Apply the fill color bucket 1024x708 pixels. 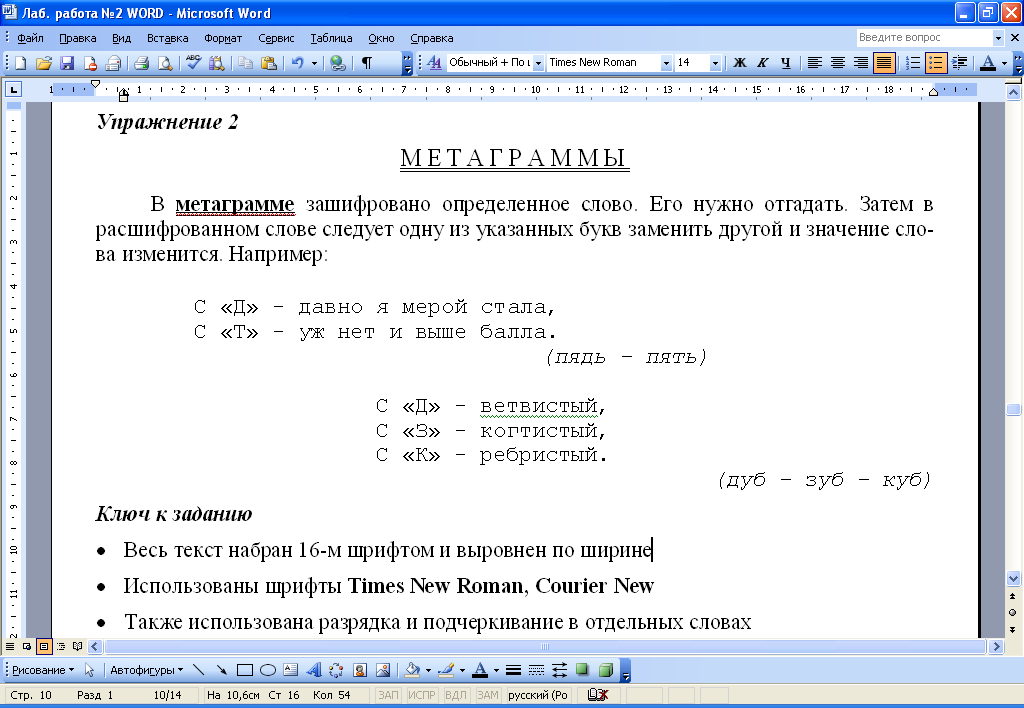click(413, 670)
